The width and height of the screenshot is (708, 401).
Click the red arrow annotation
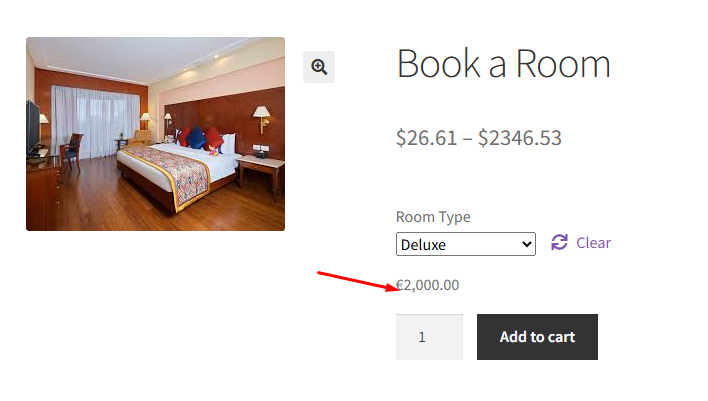(356, 280)
